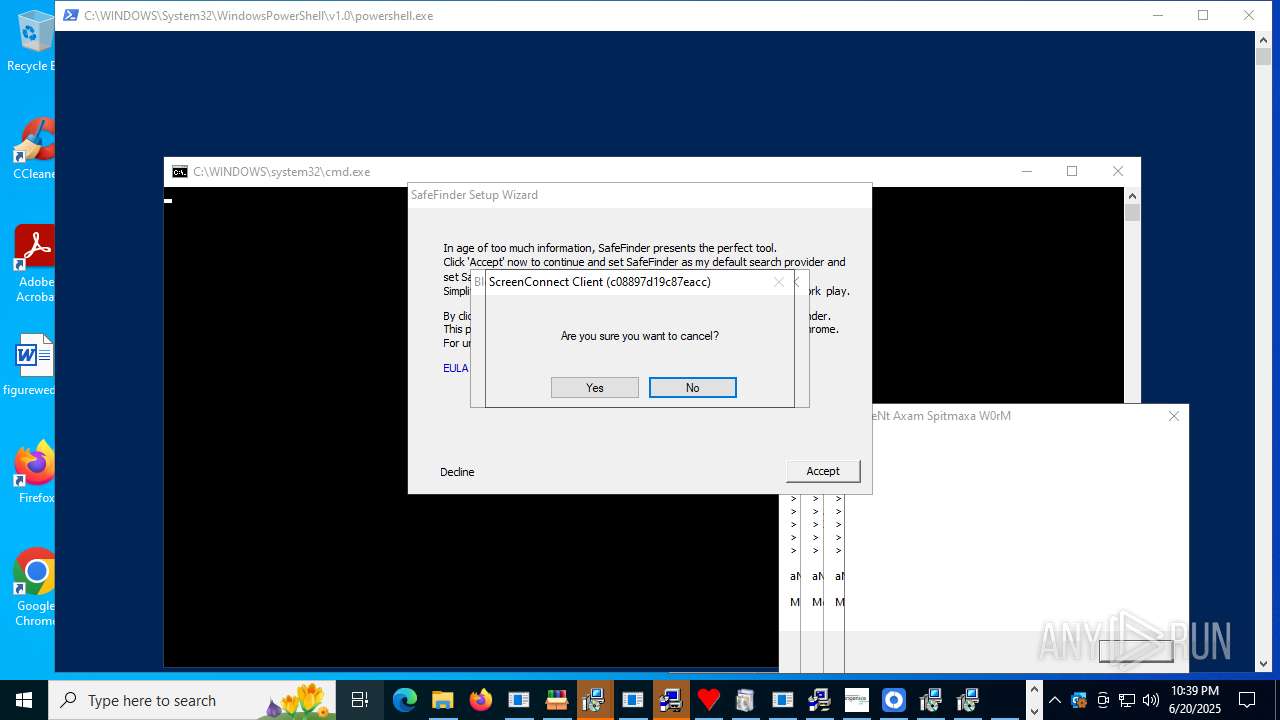The width and height of the screenshot is (1280, 720).
Task: Open Firefox desktop shortcut
Action: 35,472
